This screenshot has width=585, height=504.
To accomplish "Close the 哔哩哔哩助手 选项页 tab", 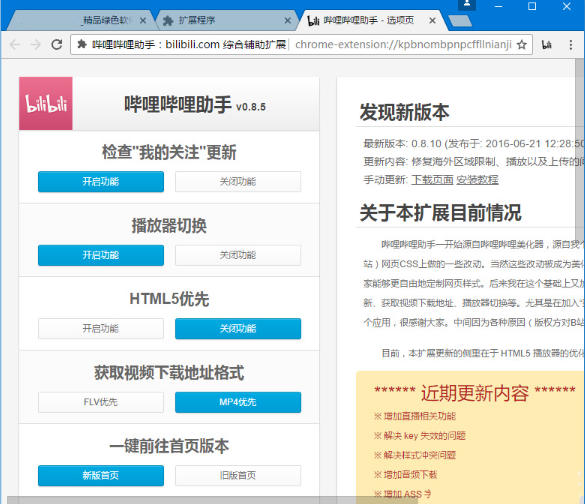I will 432,21.
